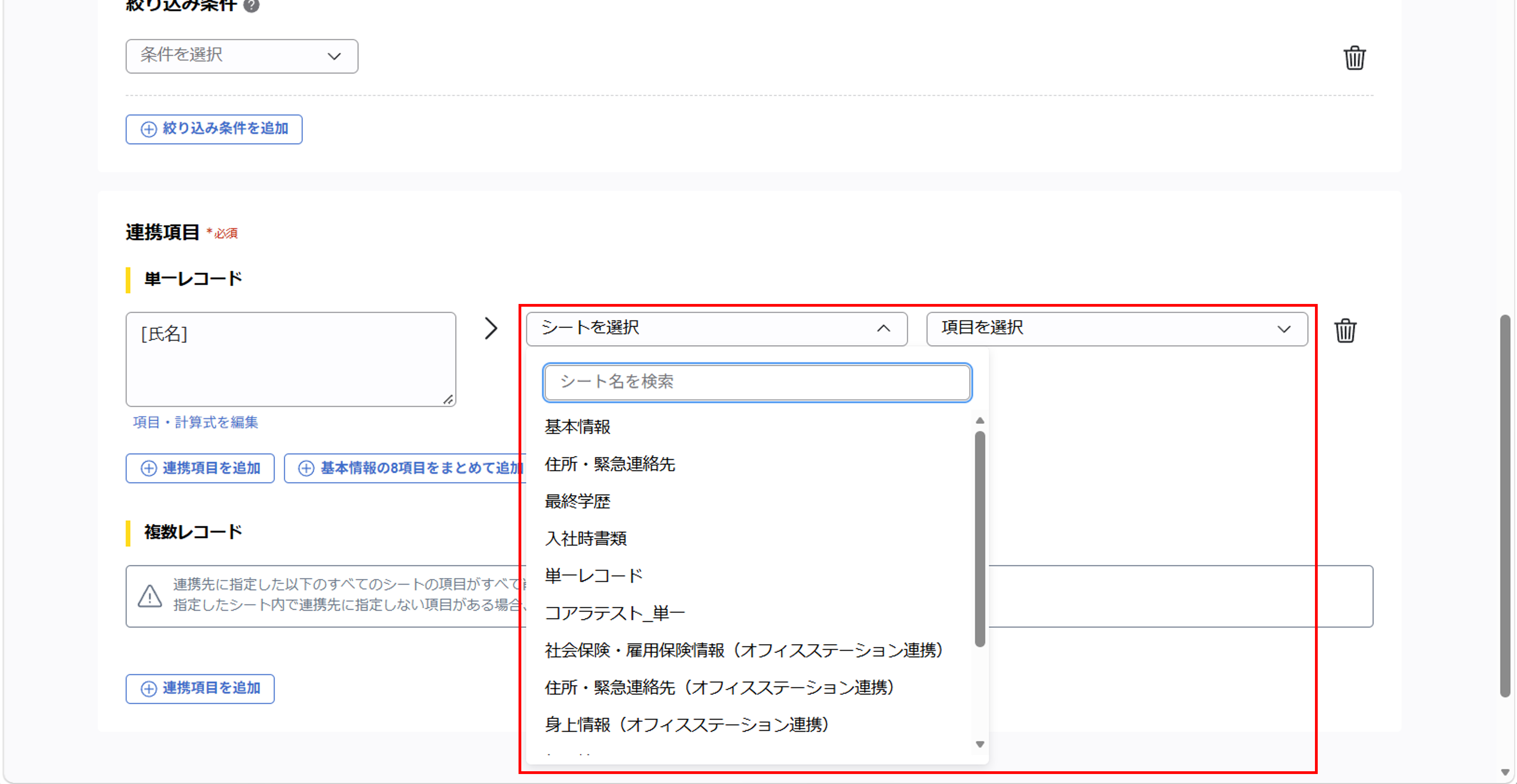Click the page vertical scrollbar thumb
This screenshot has height=784, width=1517.
(x=1505, y=506)
